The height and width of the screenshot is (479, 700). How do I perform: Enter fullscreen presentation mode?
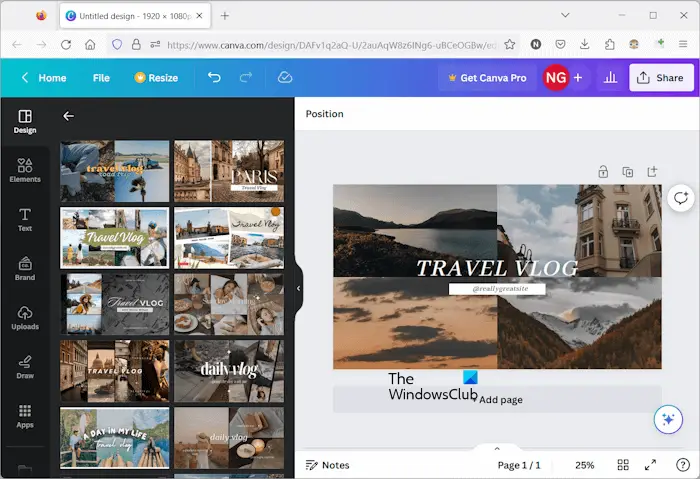pyautogui.click(x=650, y=465)
